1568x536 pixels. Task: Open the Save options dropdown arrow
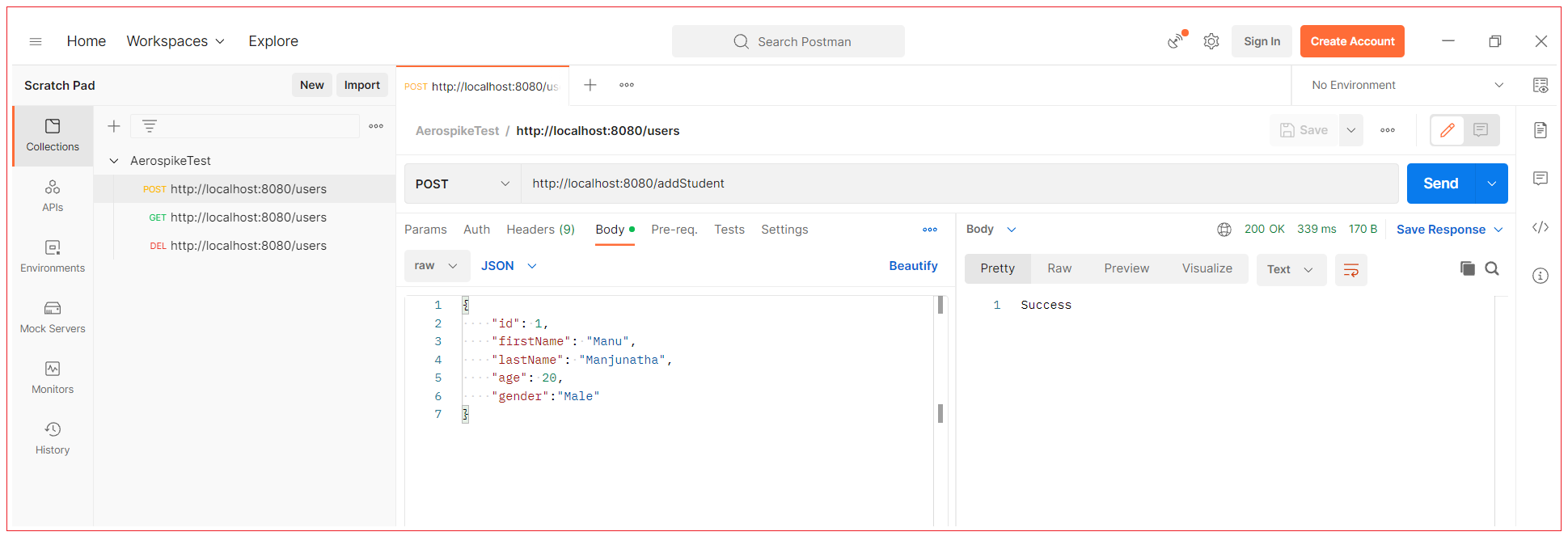1351,130
